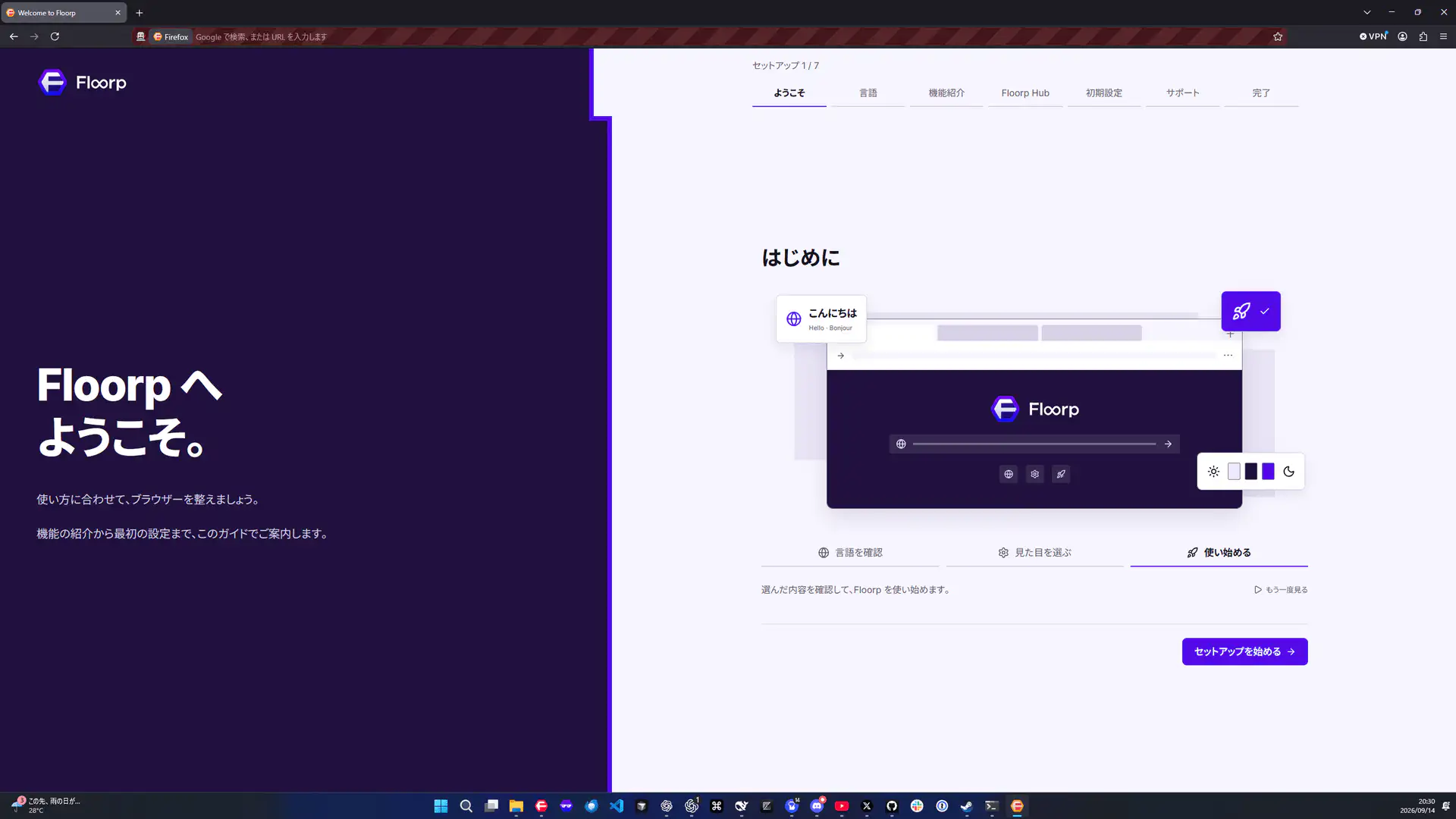
Task: Select the 使い始める step tab
Action: tap(1219, 553)
